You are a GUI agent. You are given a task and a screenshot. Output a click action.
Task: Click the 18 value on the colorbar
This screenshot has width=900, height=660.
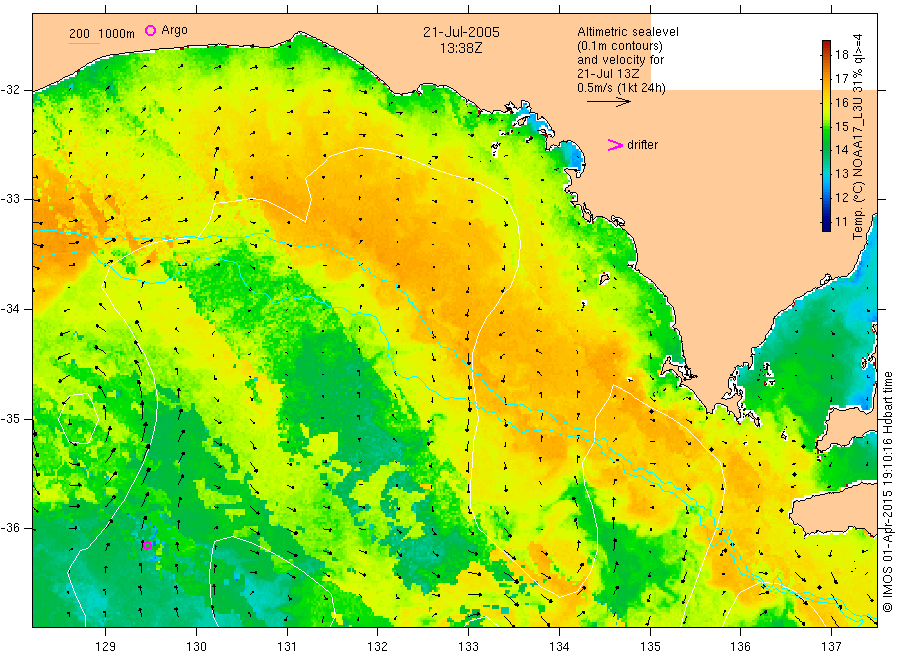point(842,55)
